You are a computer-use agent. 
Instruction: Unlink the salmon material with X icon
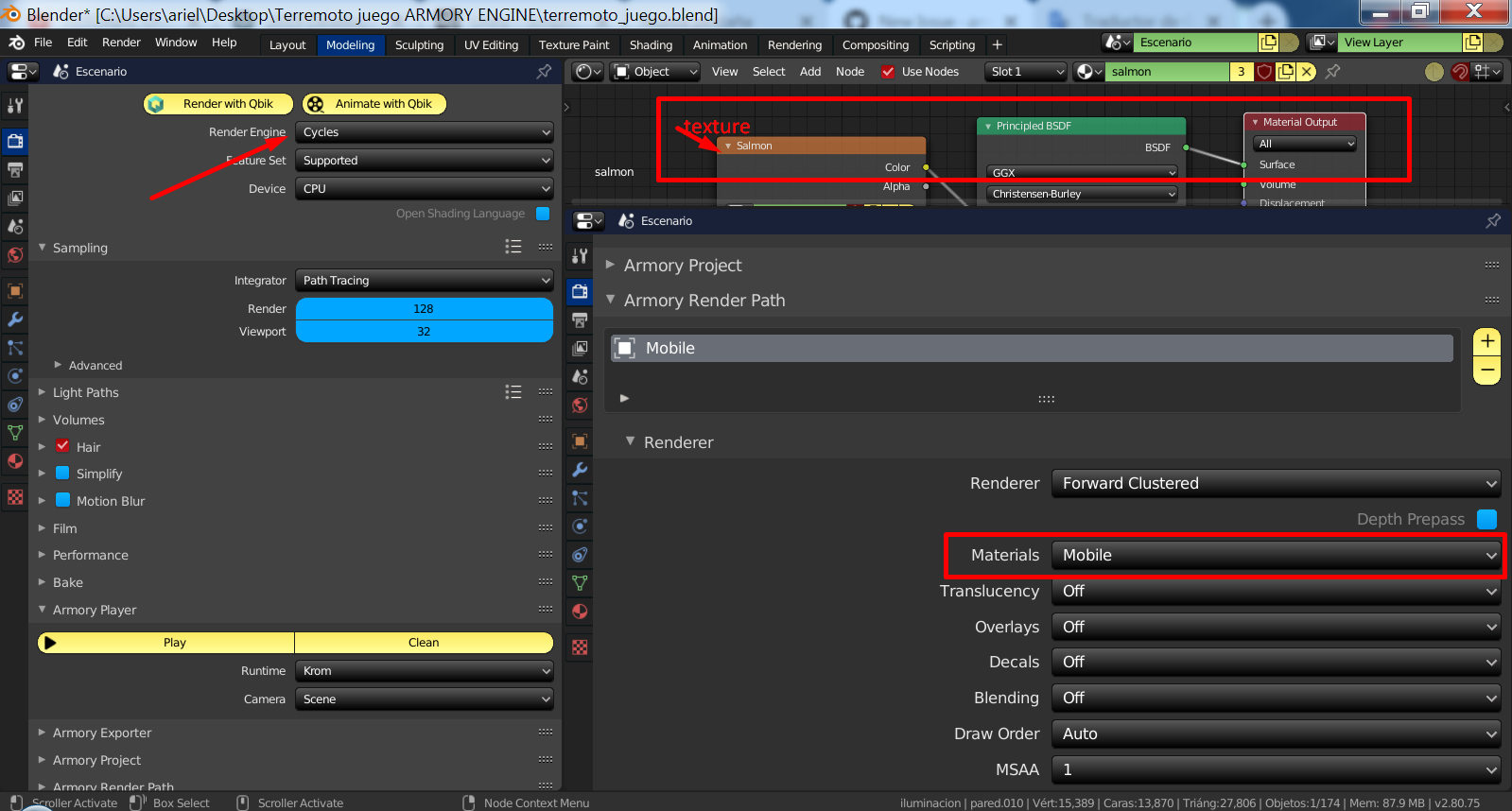1307,72
